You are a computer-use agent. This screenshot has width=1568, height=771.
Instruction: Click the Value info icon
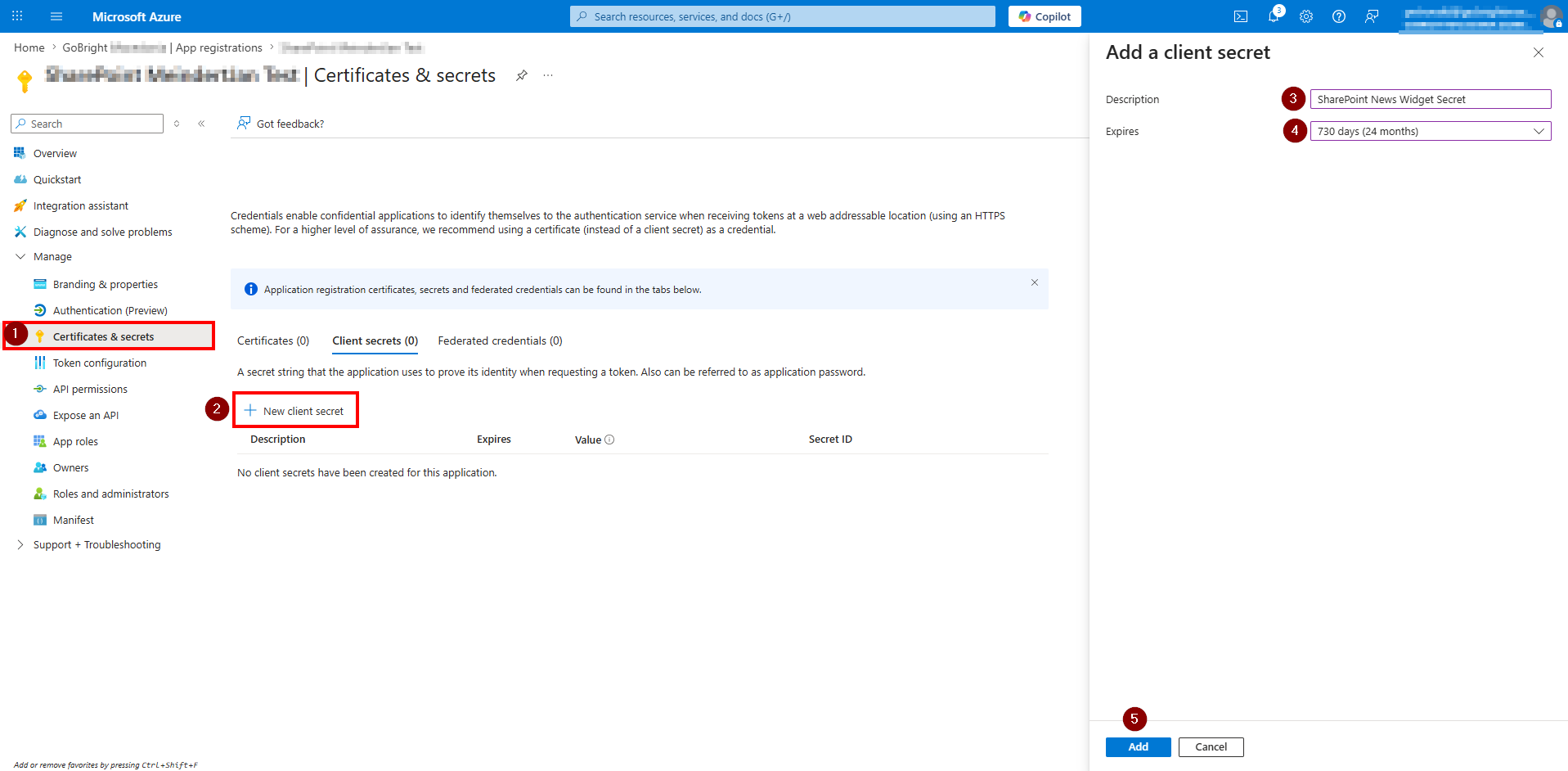(609, 440)
